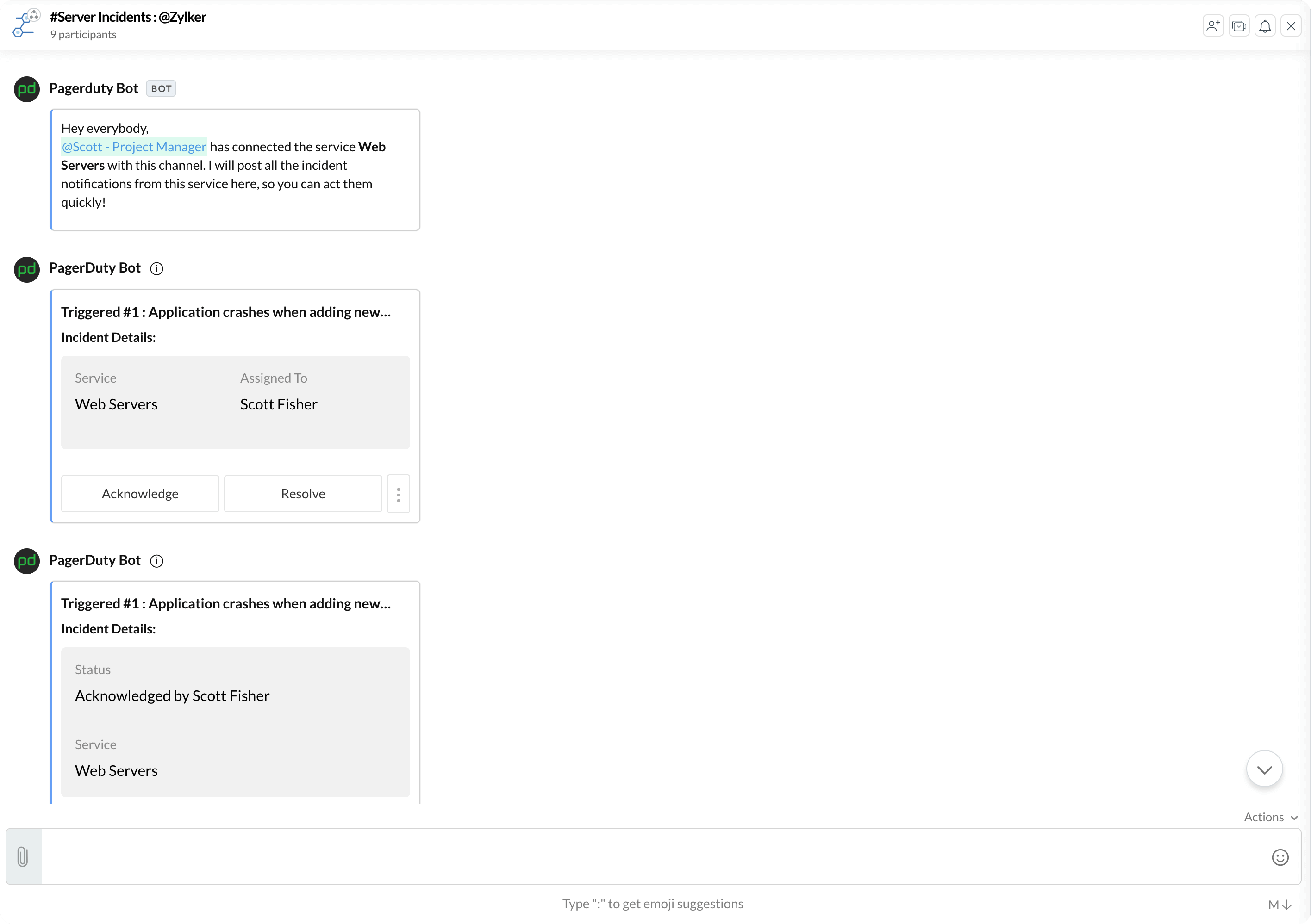This screenshot has width=1311, height=924.
Task: Click the @Scott - Project Manager mention
Action: (x=134, y=147)
